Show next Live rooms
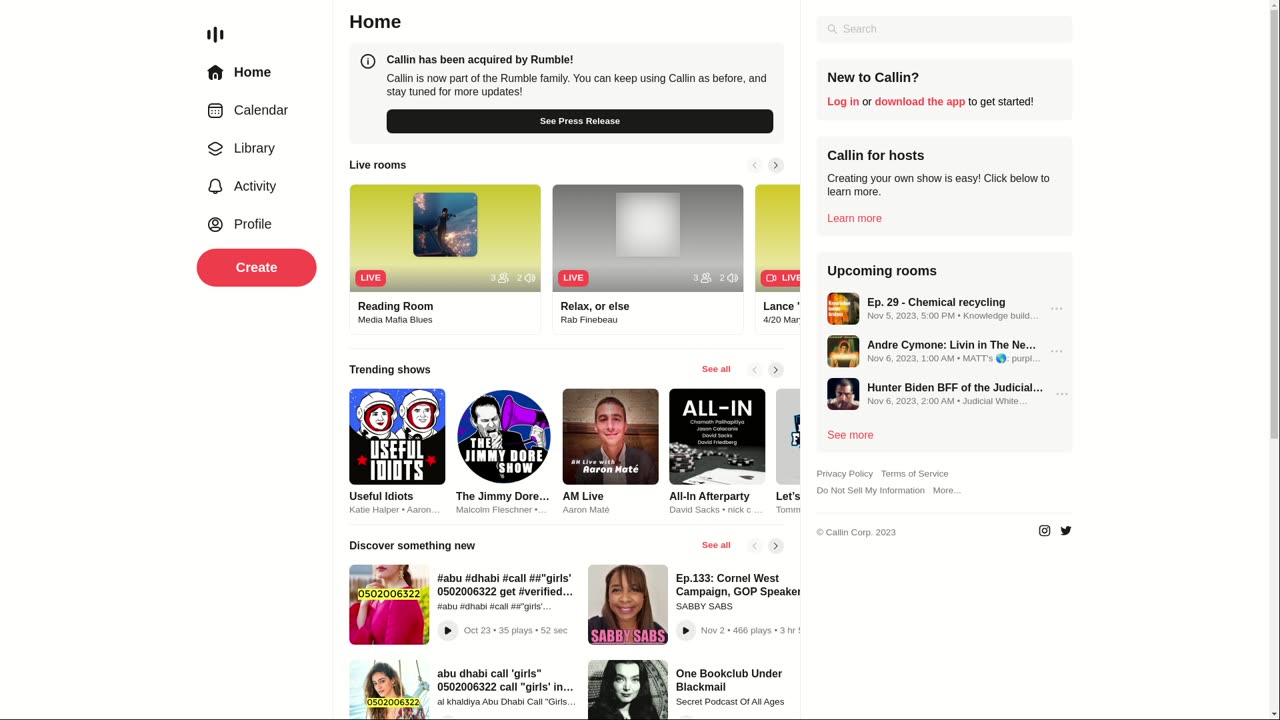This screenshot has width=1280, height=720. coord(776,165)
